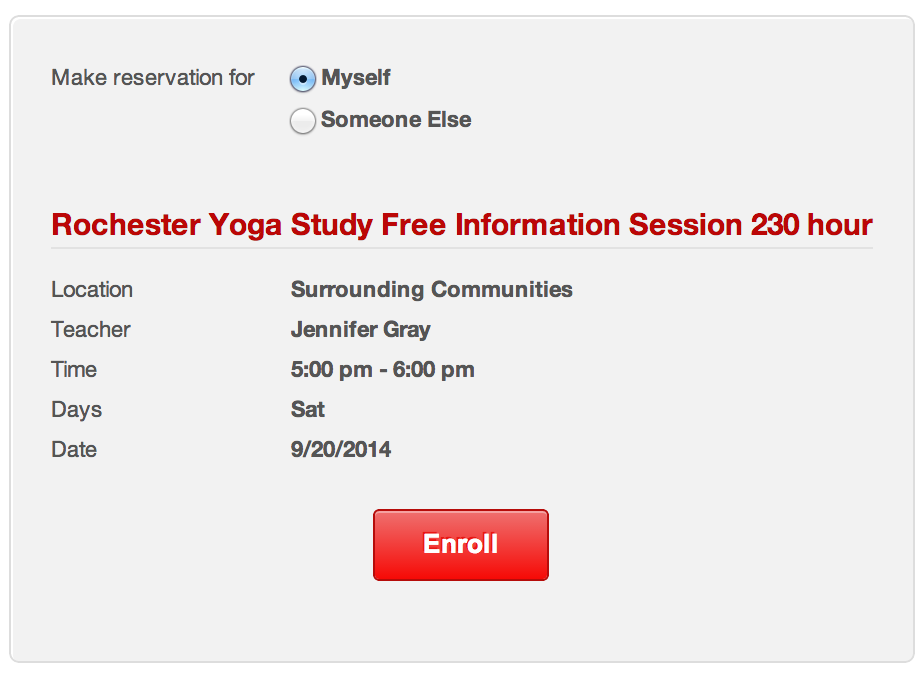Click the Time field label
923x677 pixels.
pos(74,370)
